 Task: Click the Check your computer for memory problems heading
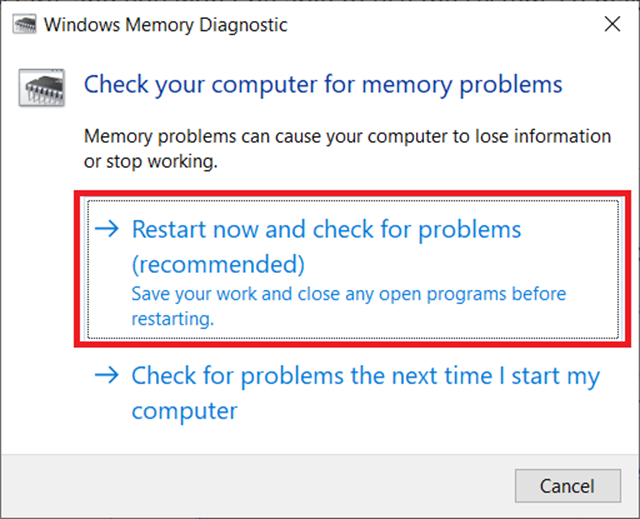(323, 83)
